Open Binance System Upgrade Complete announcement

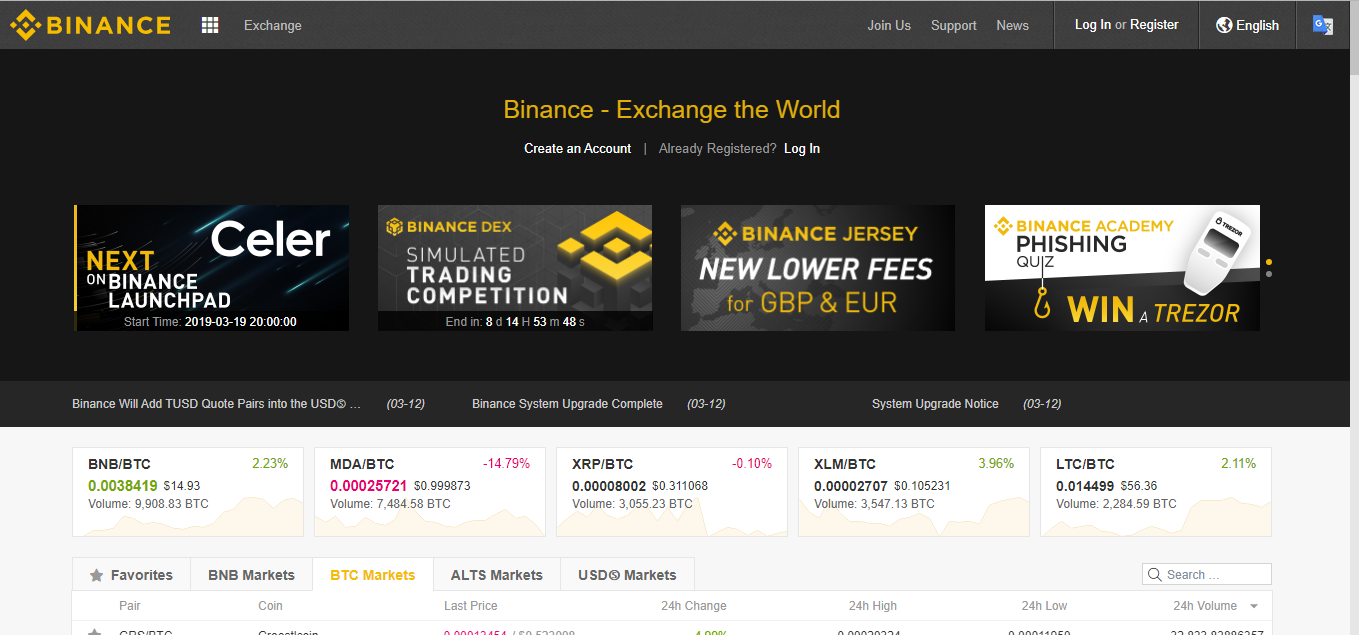click(x=567, y=404)
